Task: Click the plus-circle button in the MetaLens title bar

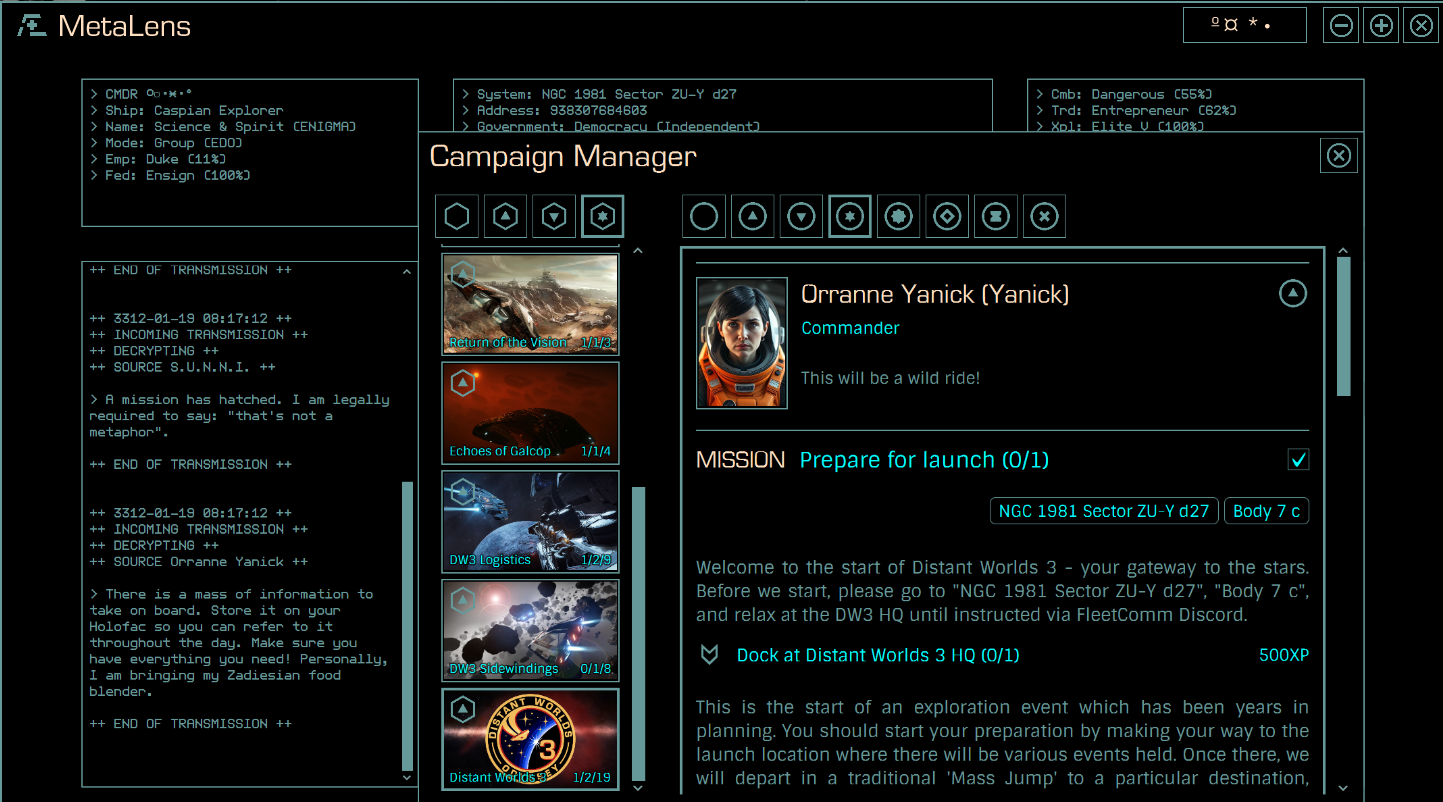Action: pyautogui.click(x=1381, y=26)
